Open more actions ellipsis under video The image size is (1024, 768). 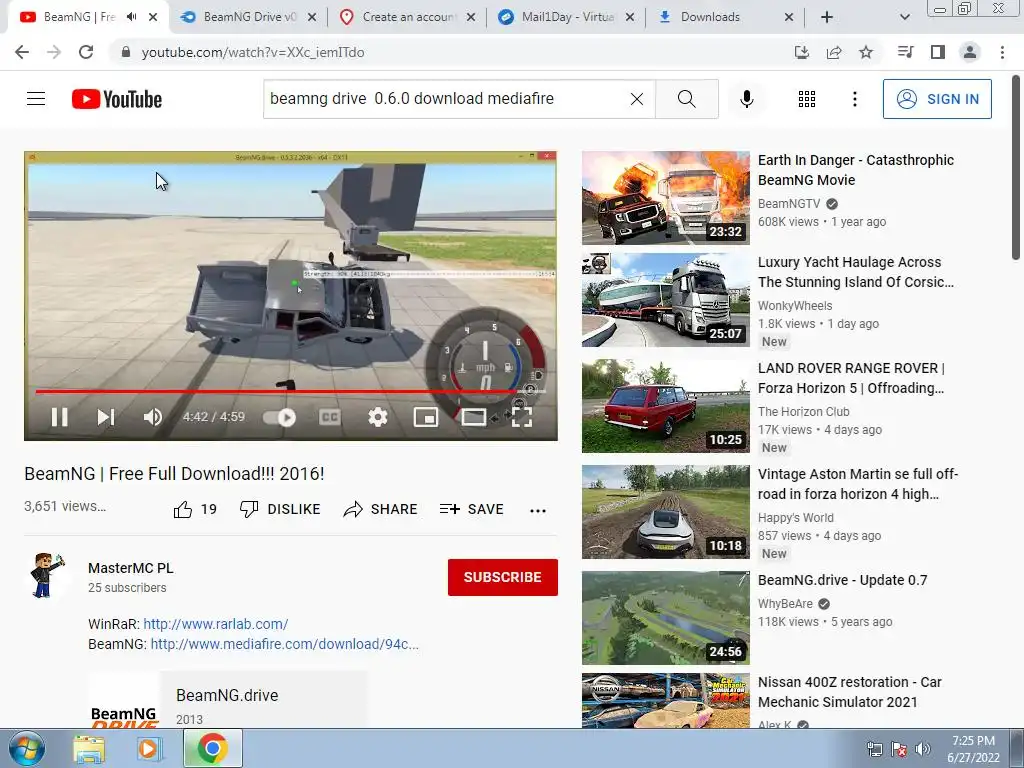coord(538,510)
